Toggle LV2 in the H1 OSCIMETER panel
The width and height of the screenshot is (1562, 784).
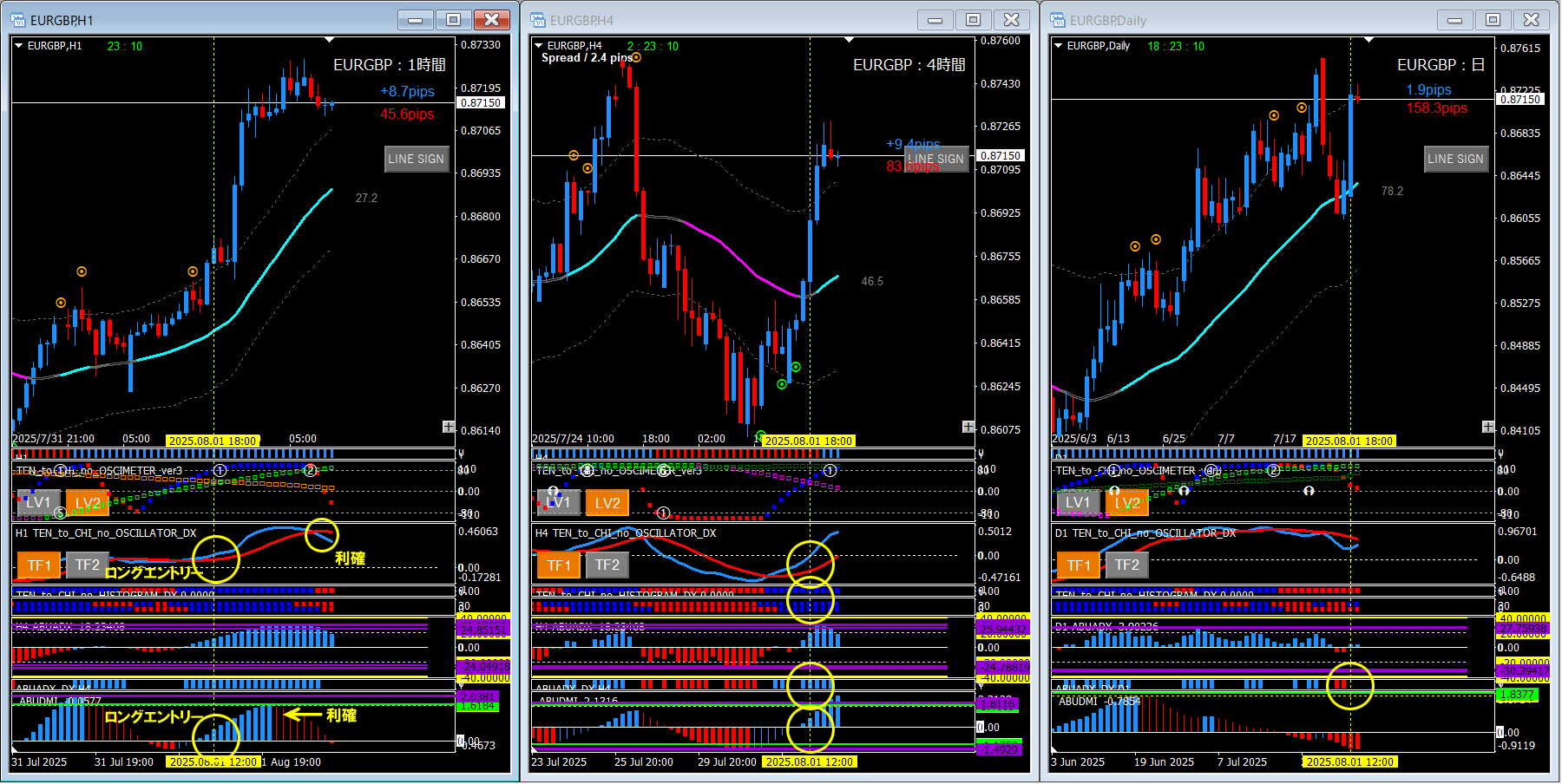pos(88,503)
